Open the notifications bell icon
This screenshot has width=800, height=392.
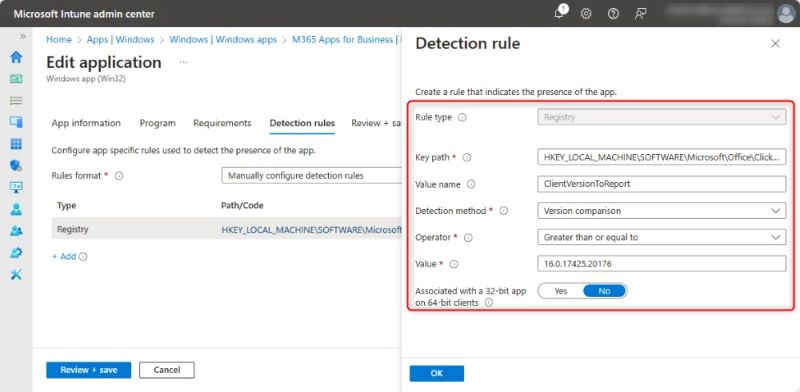point(559,14)
